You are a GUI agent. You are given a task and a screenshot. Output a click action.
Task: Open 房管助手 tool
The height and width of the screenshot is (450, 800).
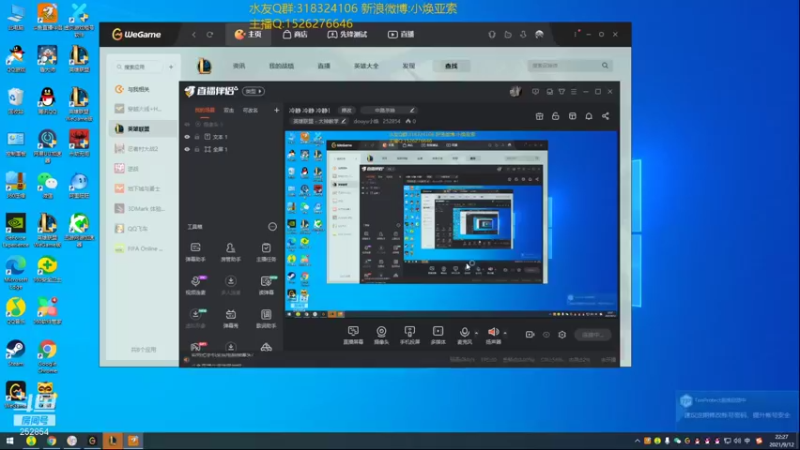[231, 252]
